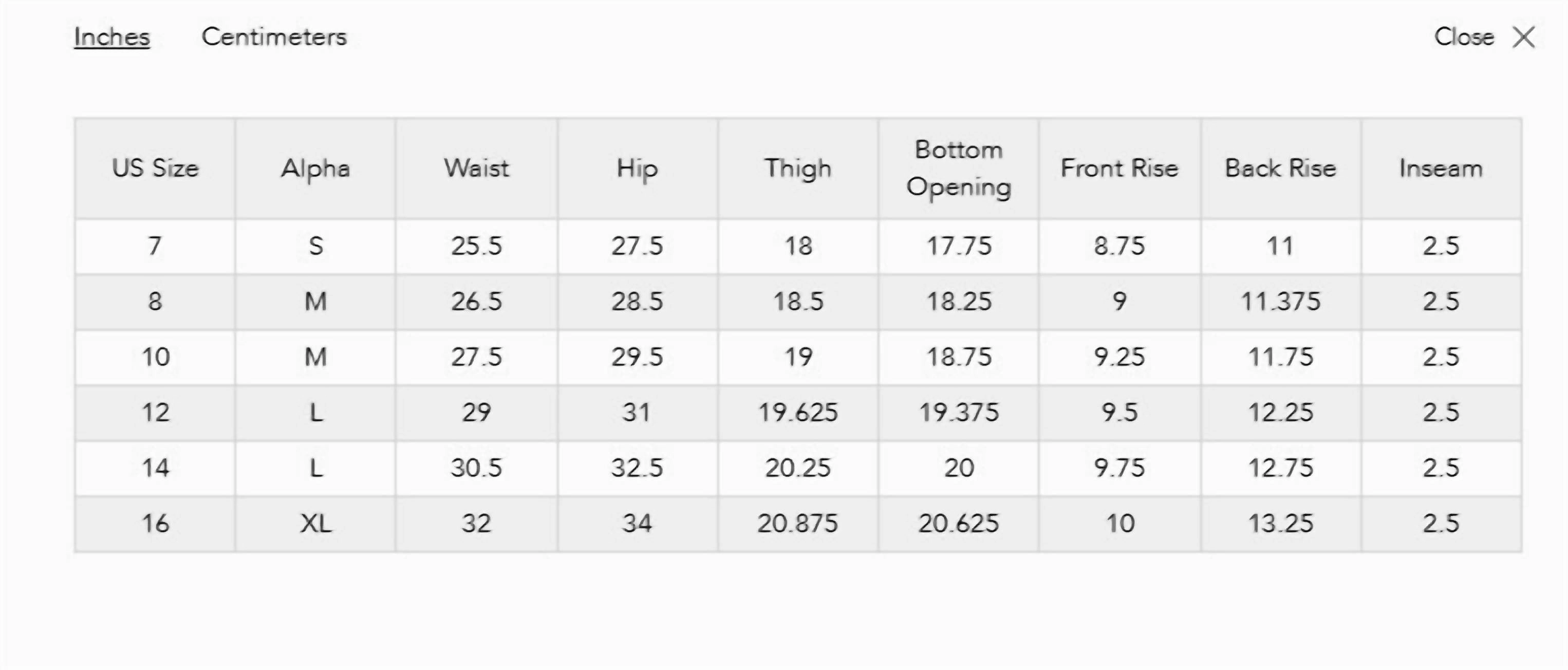Click the Hip column header
Image resolution: width=1568 pixels, height=670 pixels.
637,169
